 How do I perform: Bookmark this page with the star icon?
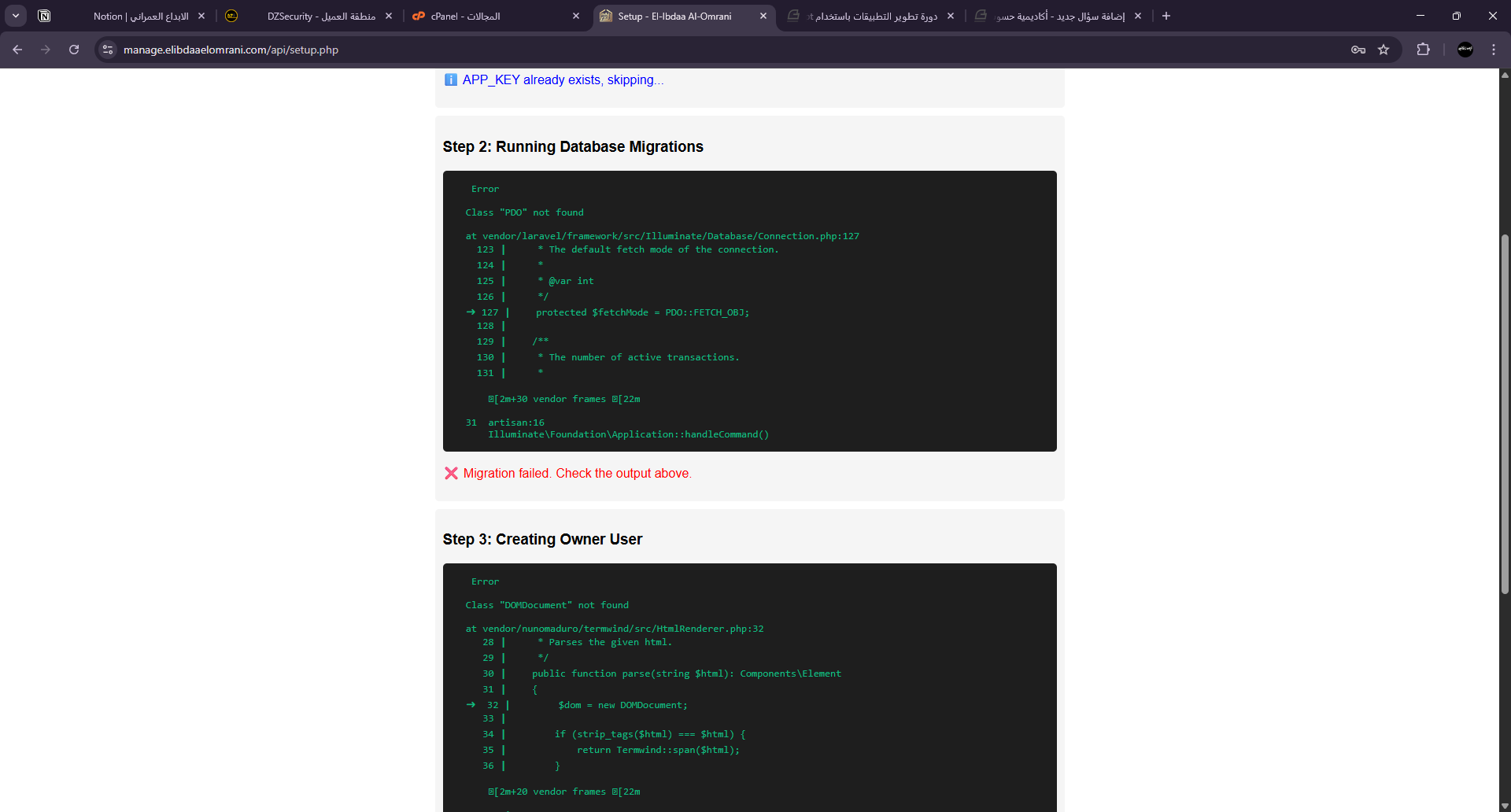(1384, 50)
